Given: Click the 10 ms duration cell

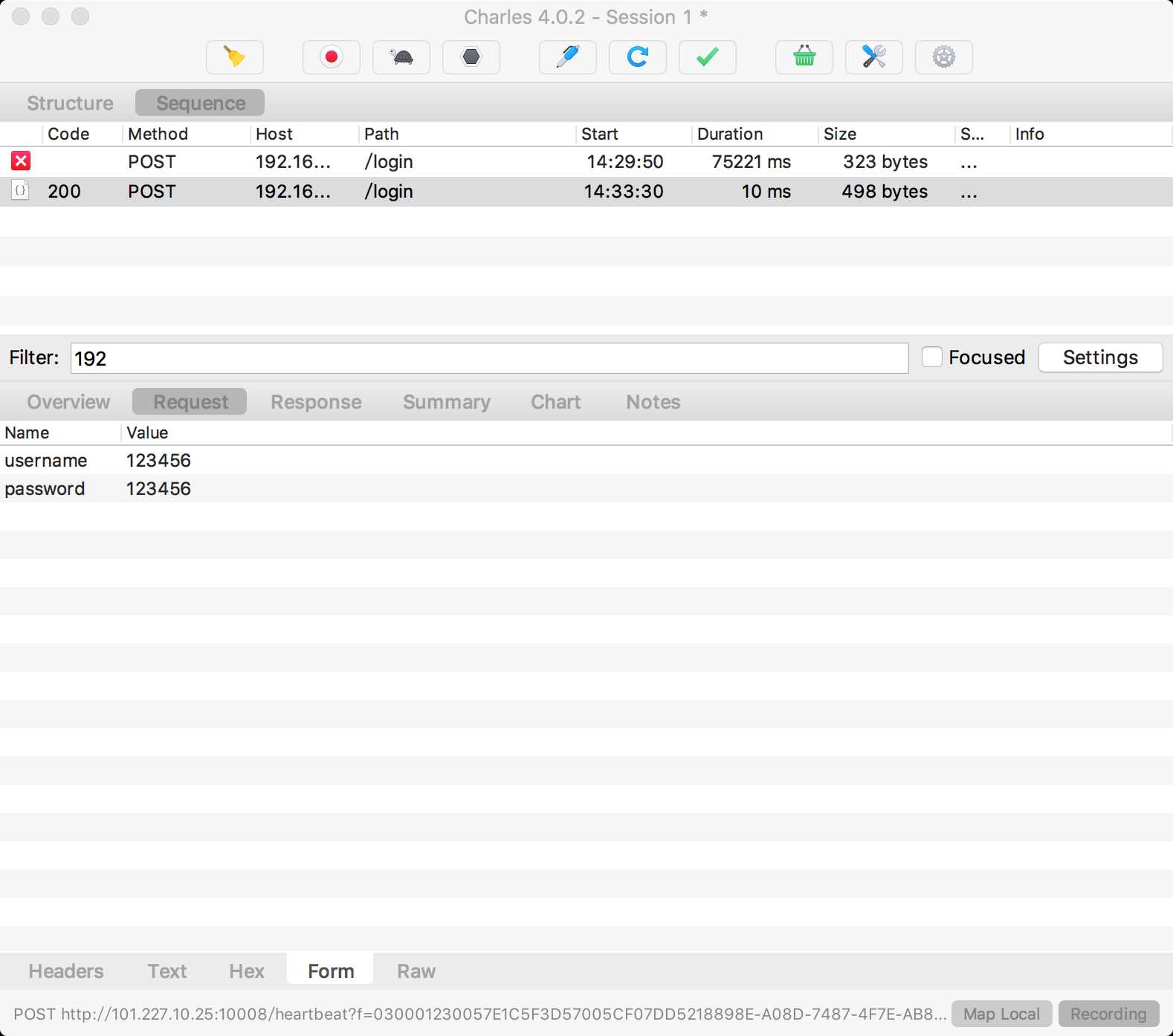Looking at the screenshot, I should (766, 191).
